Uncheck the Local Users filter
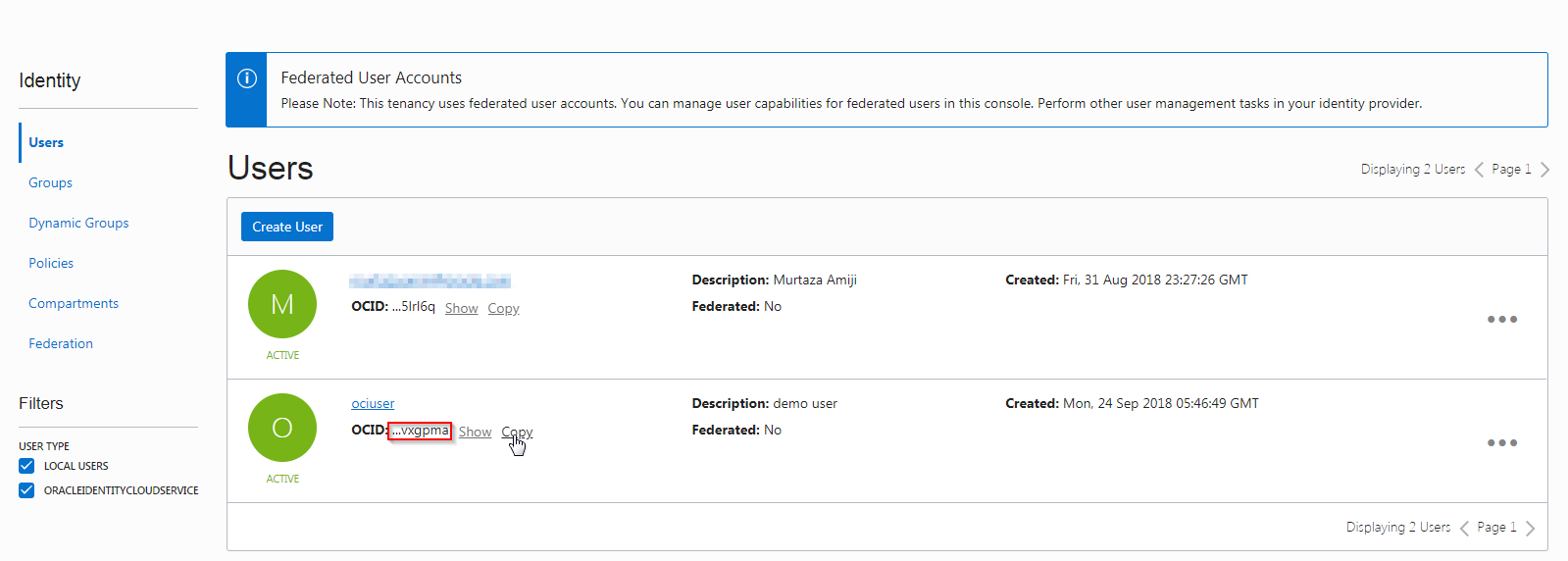The width and height of the screenshot is (1568, 561). 26,466
